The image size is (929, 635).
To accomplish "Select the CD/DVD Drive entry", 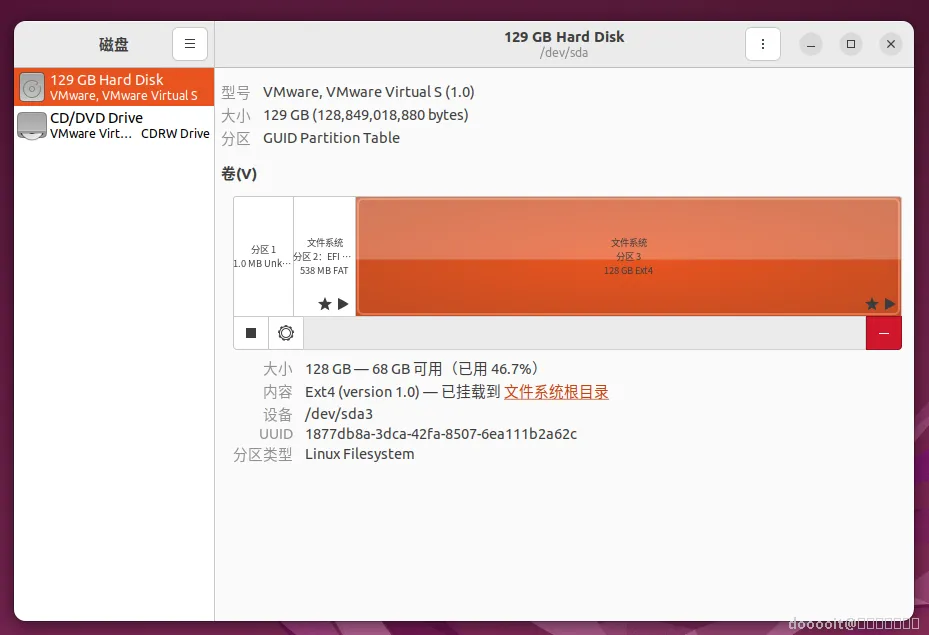I will point(114,125).
